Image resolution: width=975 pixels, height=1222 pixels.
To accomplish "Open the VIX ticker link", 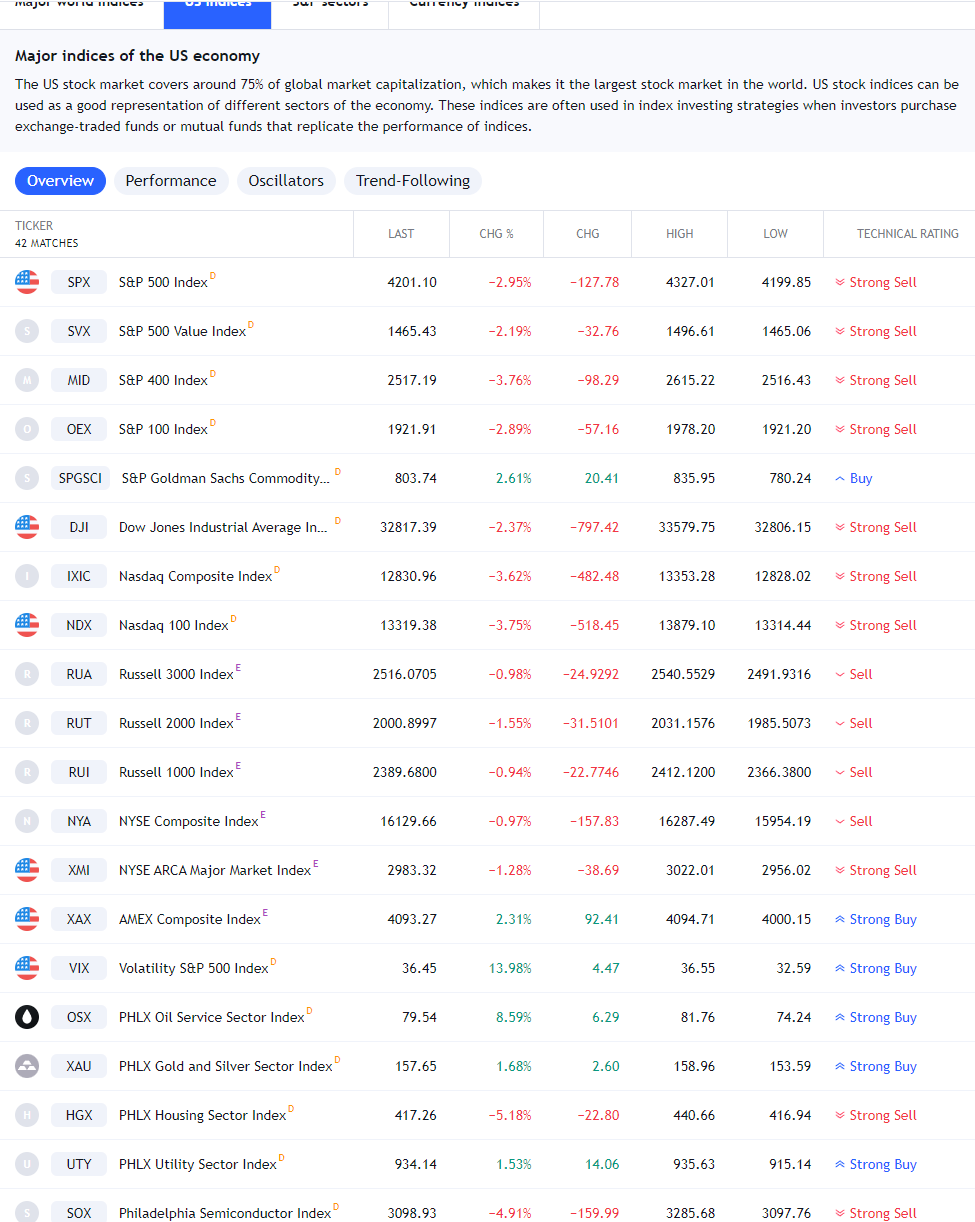I will (x=79, y=968).
